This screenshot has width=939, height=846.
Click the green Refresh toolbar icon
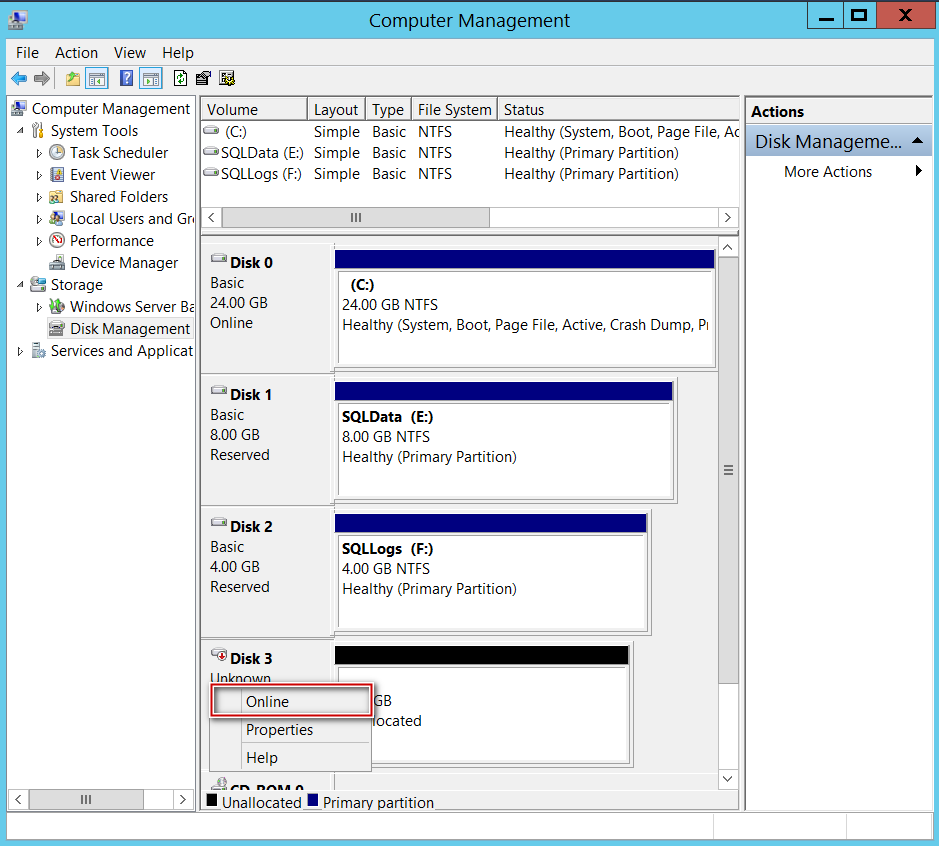pyautogui.click(x=180, y=79)
